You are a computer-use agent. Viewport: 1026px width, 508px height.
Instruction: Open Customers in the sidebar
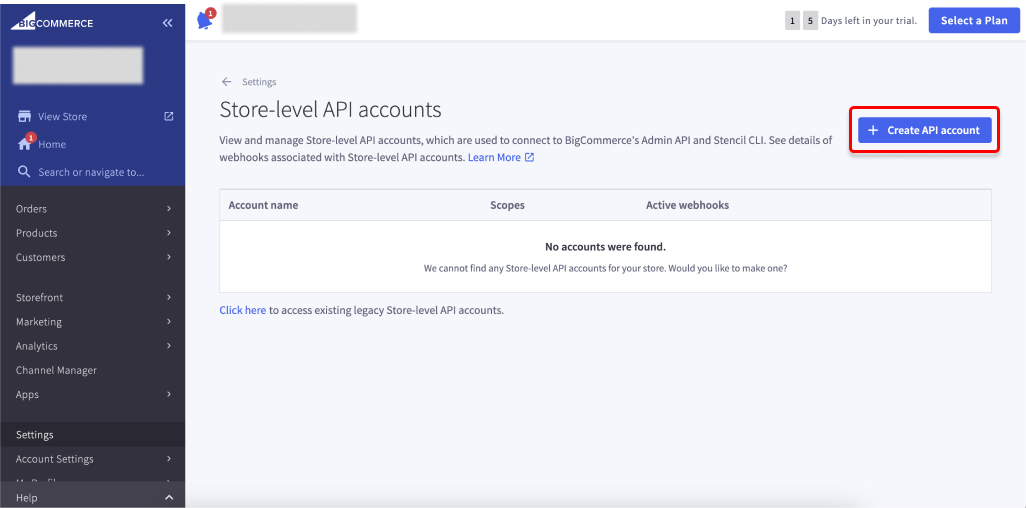41,257
